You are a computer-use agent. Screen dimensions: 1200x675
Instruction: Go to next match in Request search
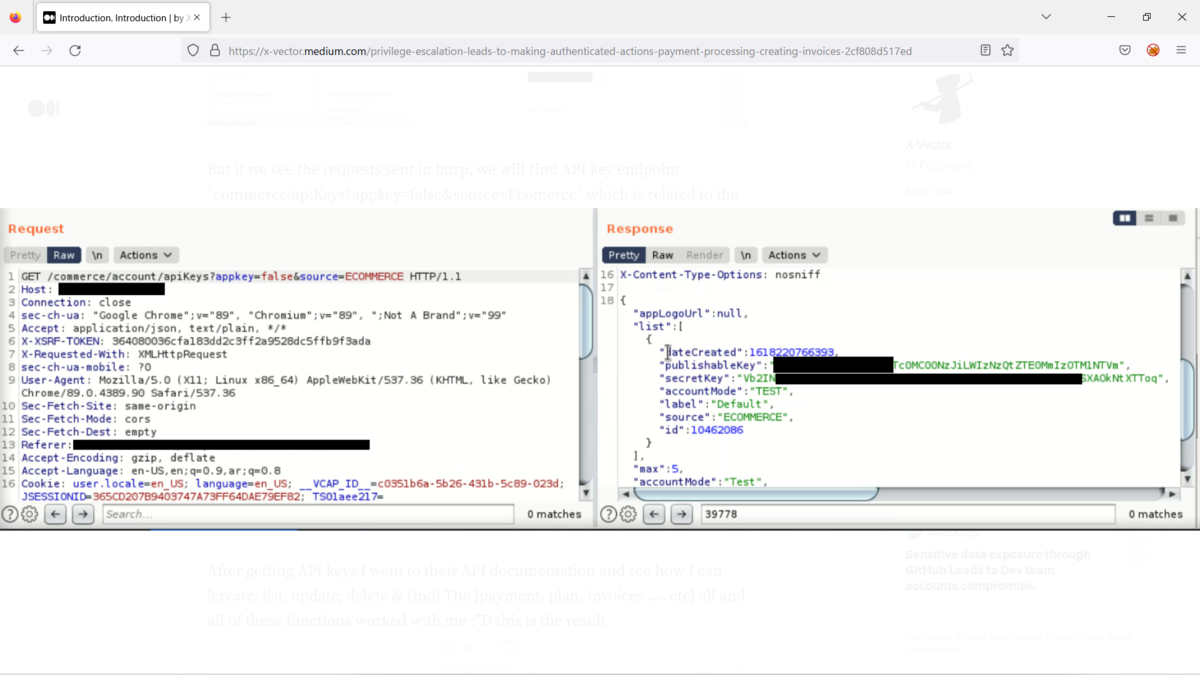coord(83,514)
